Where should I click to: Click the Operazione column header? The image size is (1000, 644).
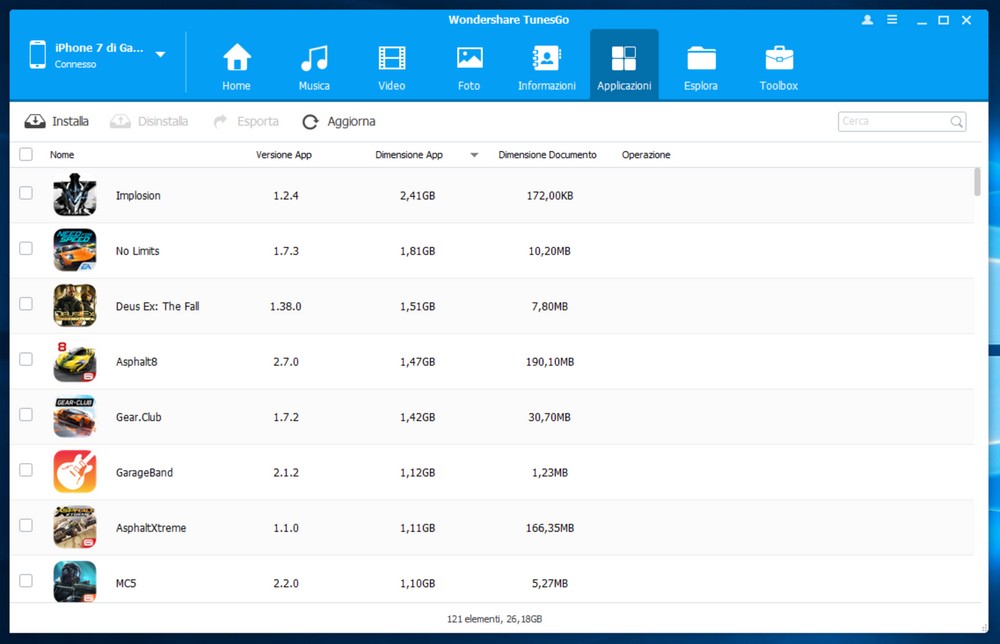click(646, 154)
